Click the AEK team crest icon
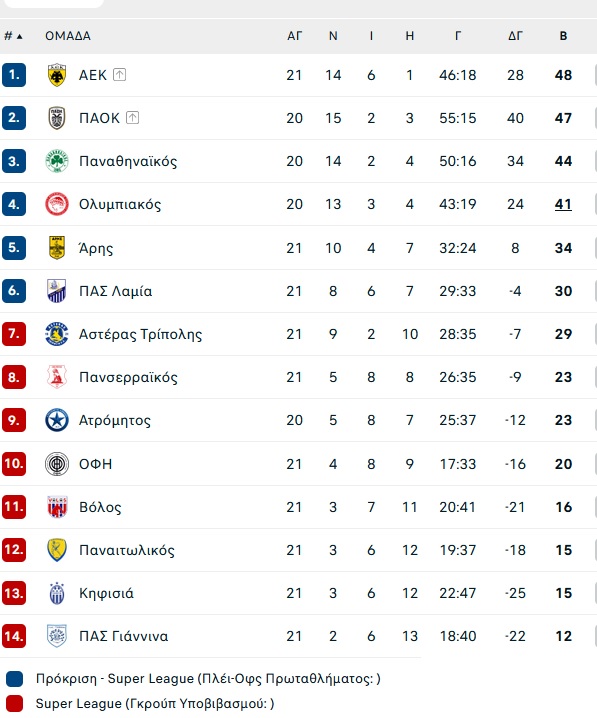The width and height of the screenshot is (597, 718). point(57,75)
